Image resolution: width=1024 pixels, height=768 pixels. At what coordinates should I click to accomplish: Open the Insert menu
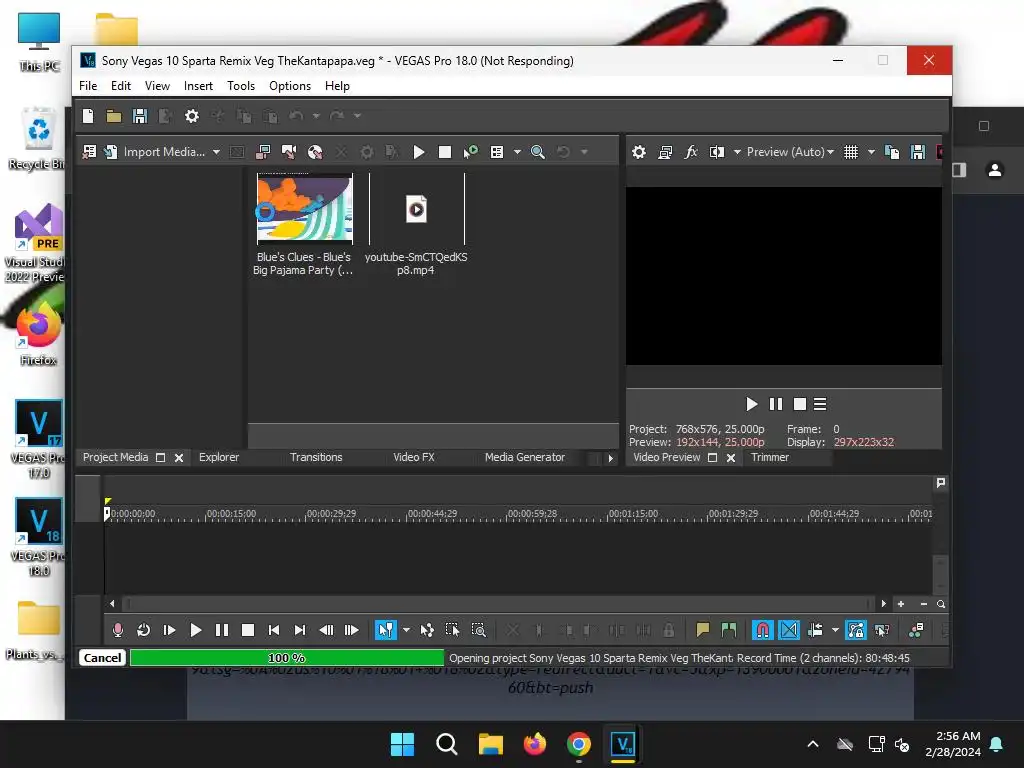tap(198, 86)
